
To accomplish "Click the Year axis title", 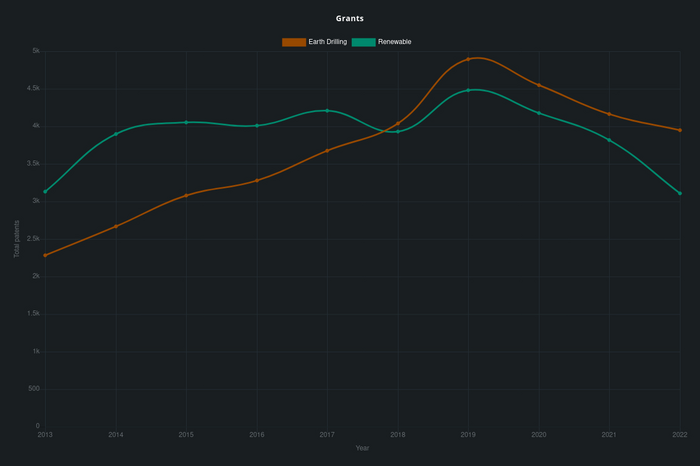I will click(x=362, y=448).
